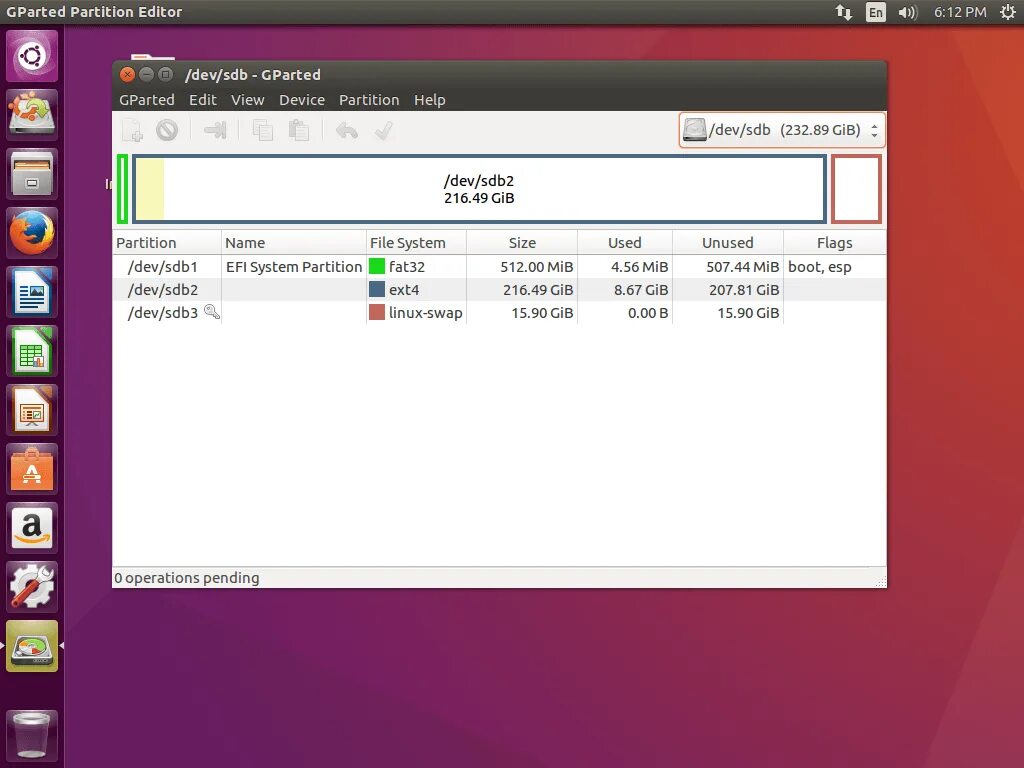Viewport: 1024px width, 768px height.
Task: Open the Help menu
Action: click(430, 100)
